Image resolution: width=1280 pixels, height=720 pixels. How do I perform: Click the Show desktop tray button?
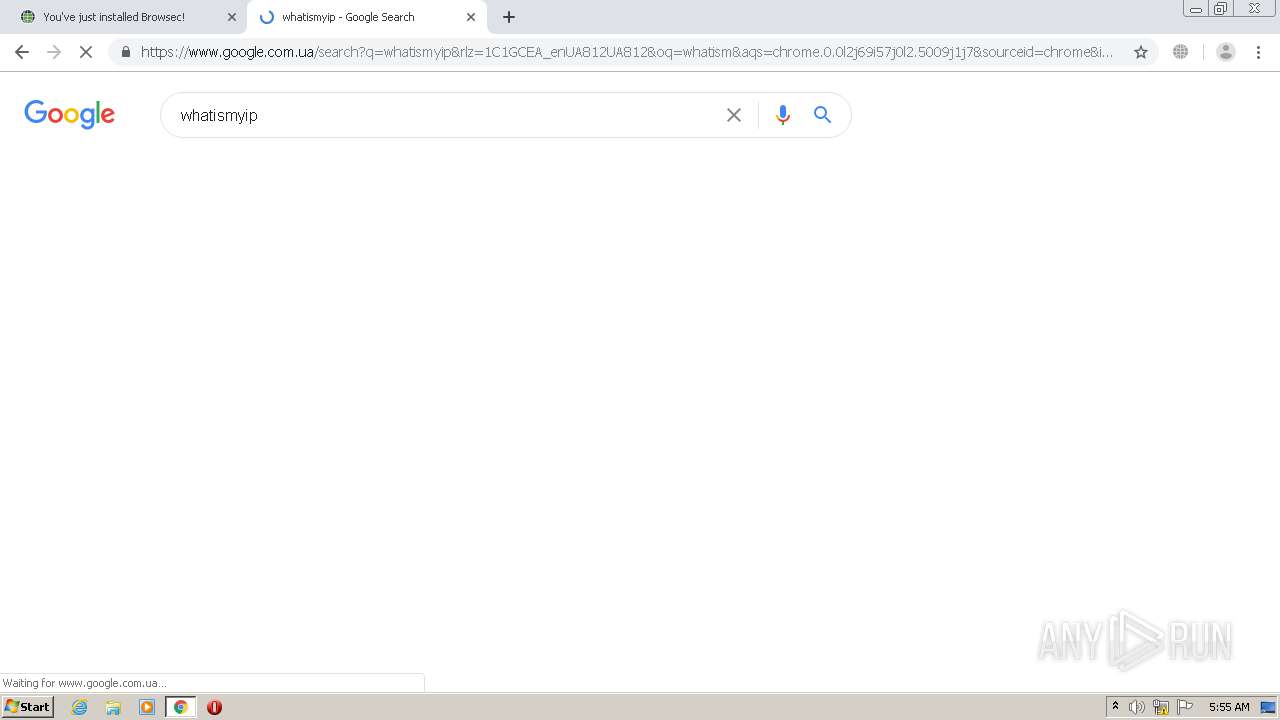click(1269, 707)
